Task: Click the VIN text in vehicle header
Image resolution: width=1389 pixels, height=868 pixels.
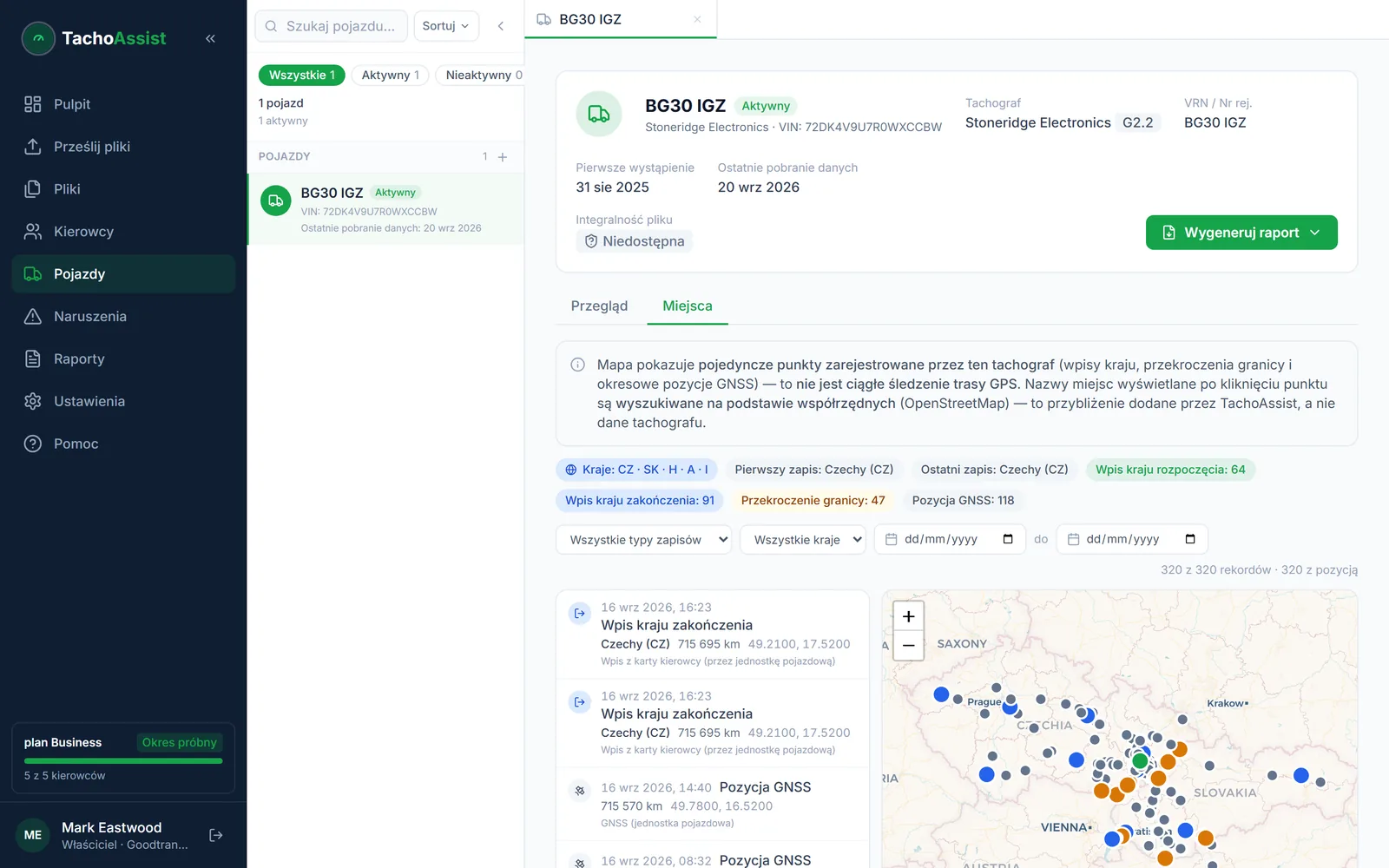Action: tap(860, 128)
